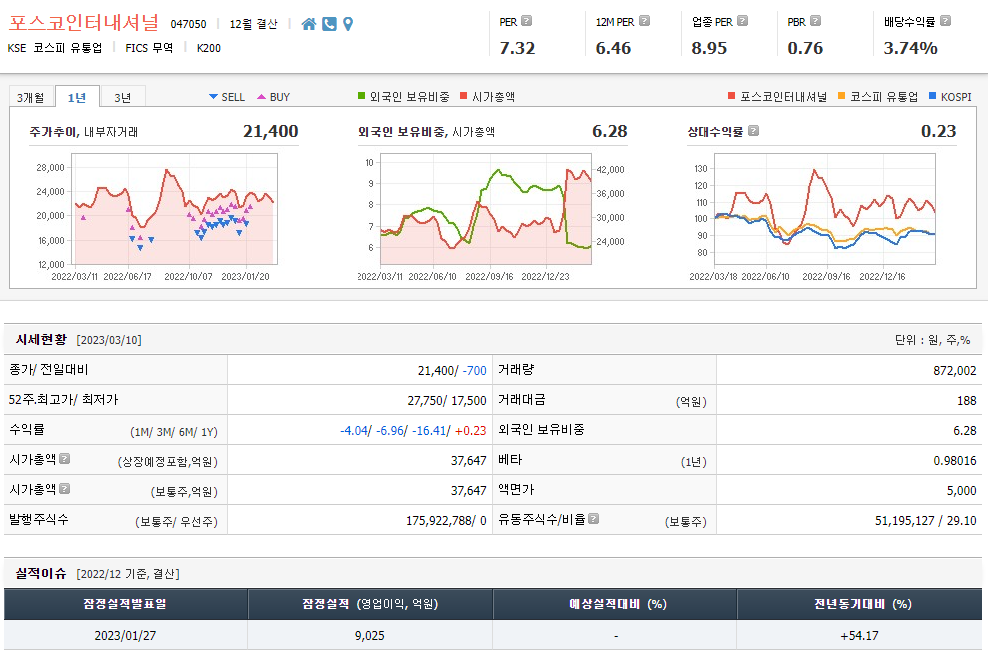Click the closing price 21,400/ -700 cell
Screen dimensions: 988x660
click(360, 370)
